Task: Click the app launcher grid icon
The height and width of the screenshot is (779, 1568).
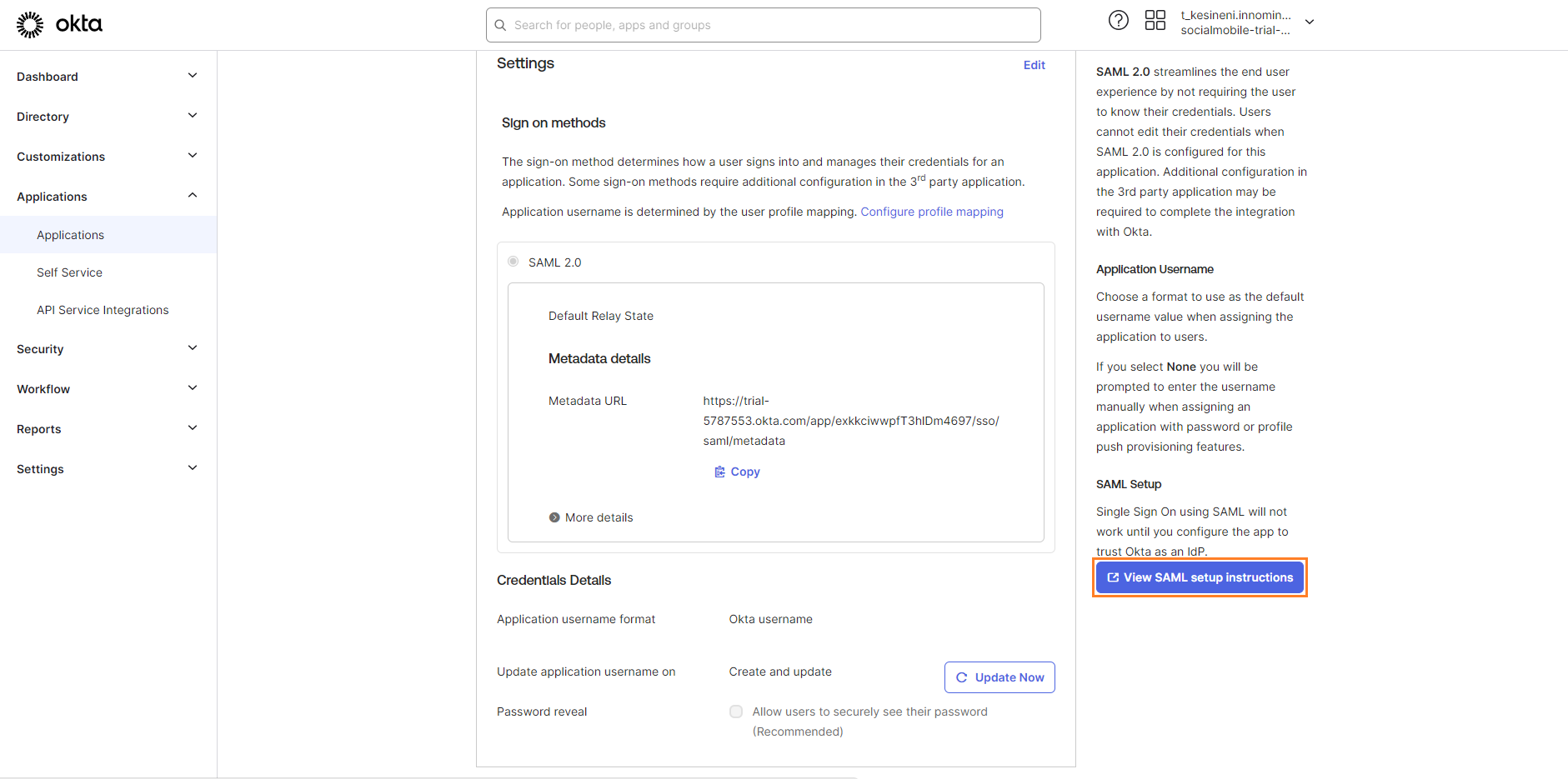Action: click(x=1155, y=20)
